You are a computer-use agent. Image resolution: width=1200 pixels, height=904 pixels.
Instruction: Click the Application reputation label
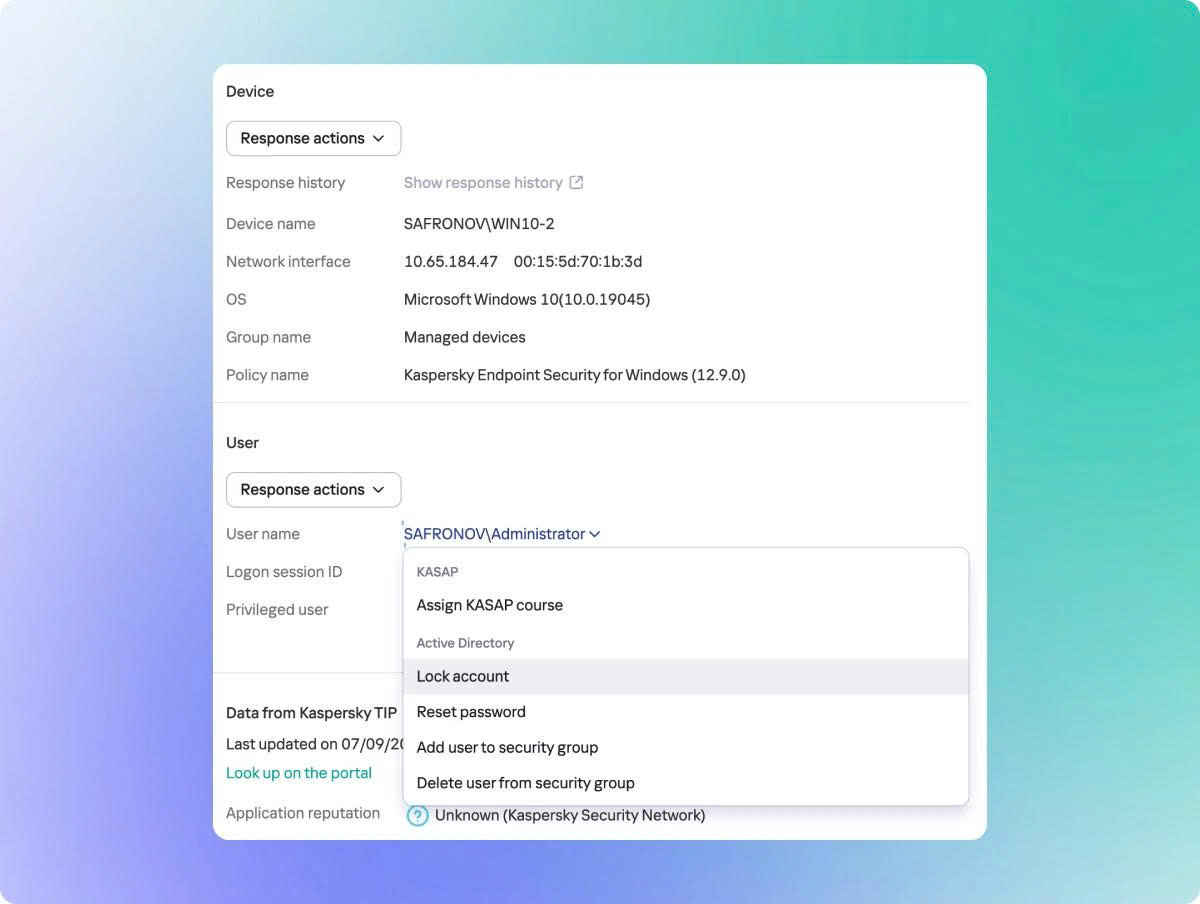[303, 813]
